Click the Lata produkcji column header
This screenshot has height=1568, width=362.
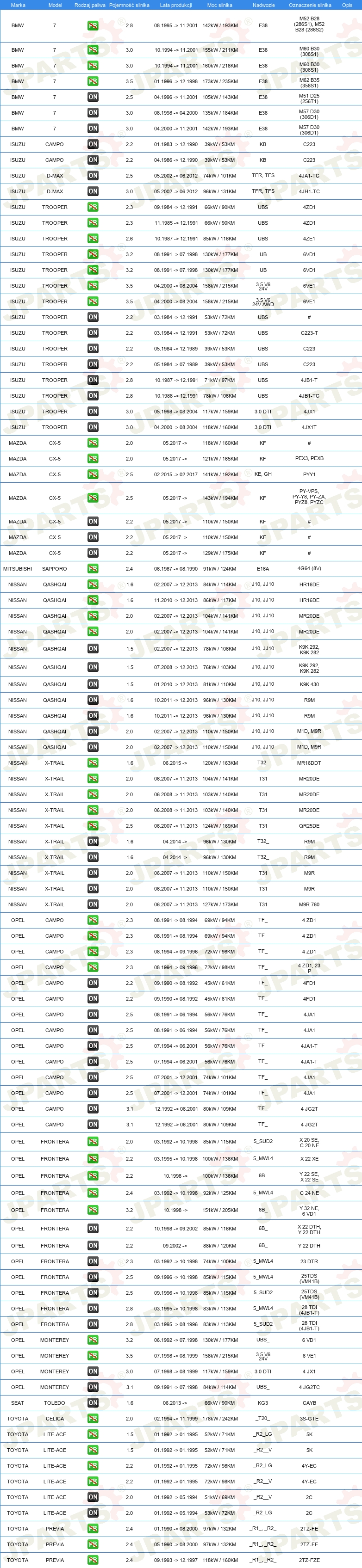pyautogui.click(x=175, y=5)
